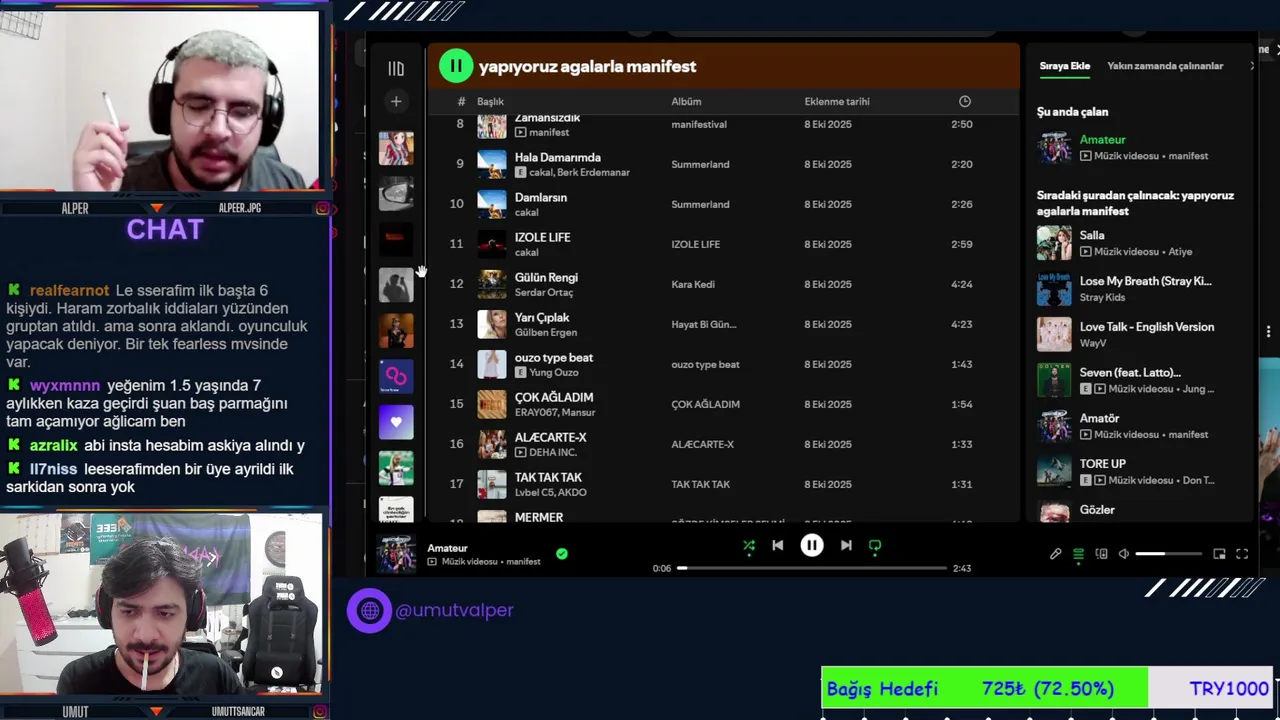The height and width of the screenshot is (720, 1280).
Task: Open the Kara Kedi album link
Action: (x=693, y=284)
